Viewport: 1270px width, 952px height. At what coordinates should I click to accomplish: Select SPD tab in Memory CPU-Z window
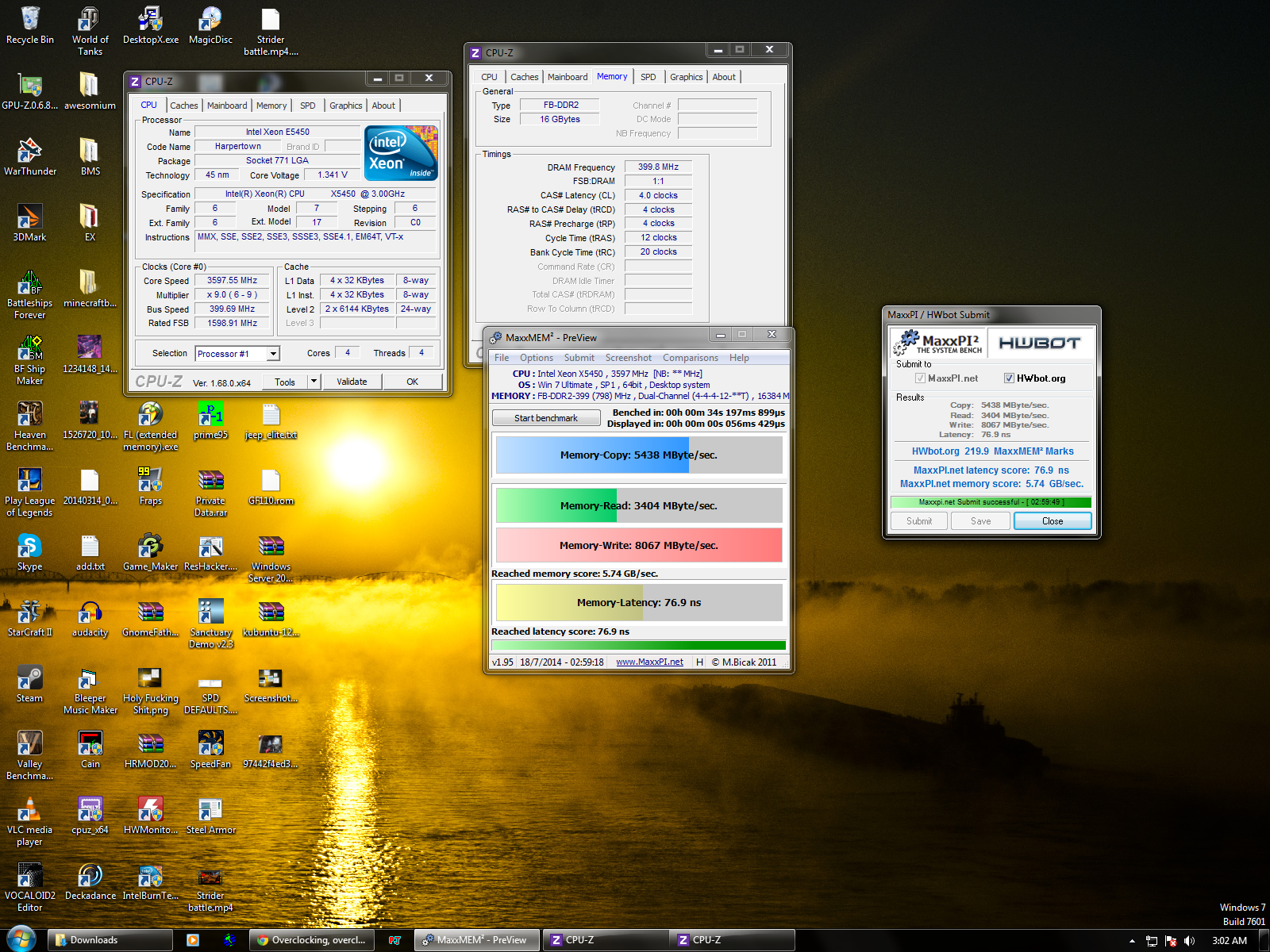click(648, 77)
